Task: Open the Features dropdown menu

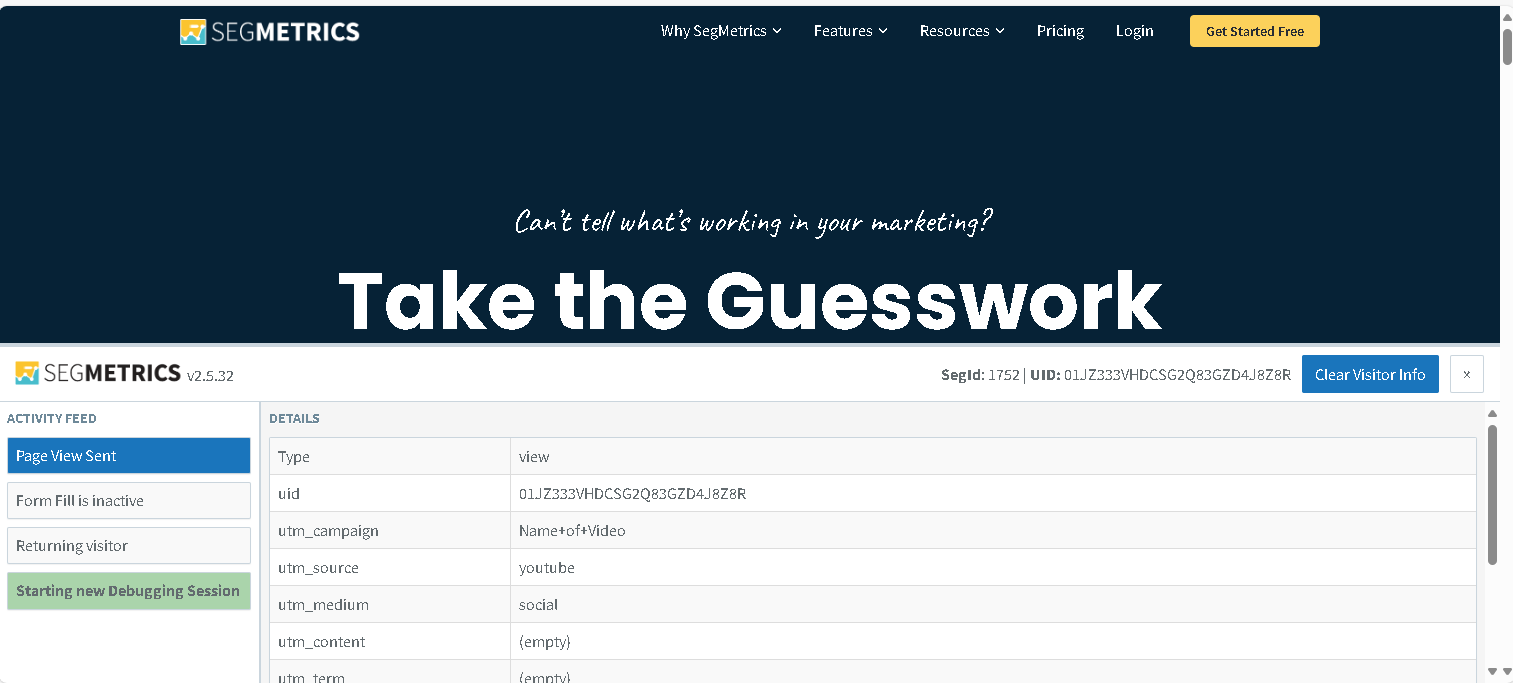Action: (850, 31)
